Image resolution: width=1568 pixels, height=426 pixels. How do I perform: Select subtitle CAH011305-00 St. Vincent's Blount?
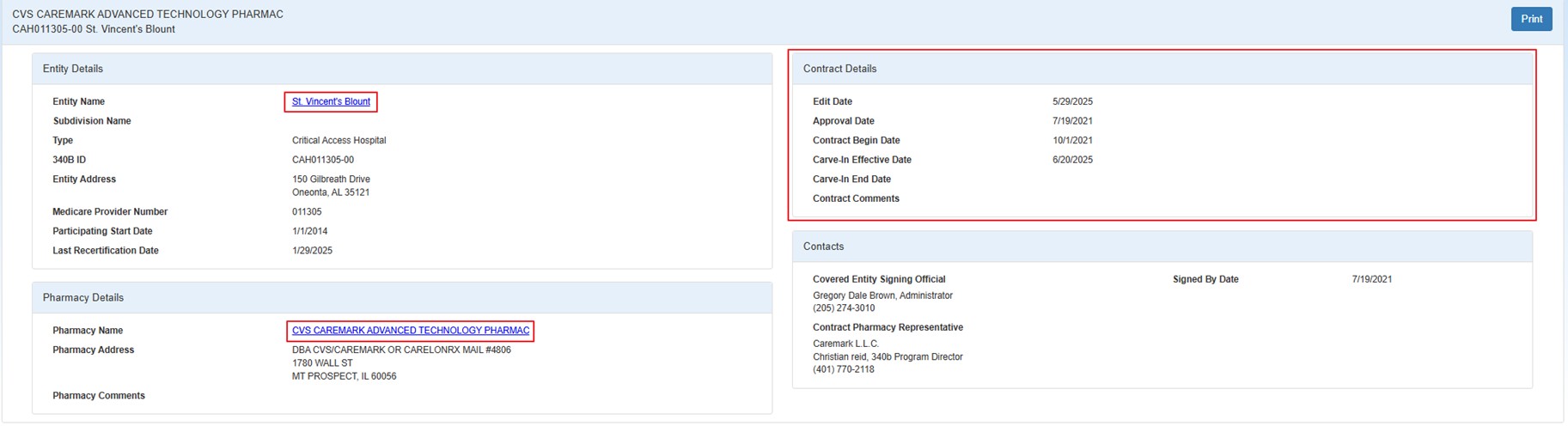point(94,29)
